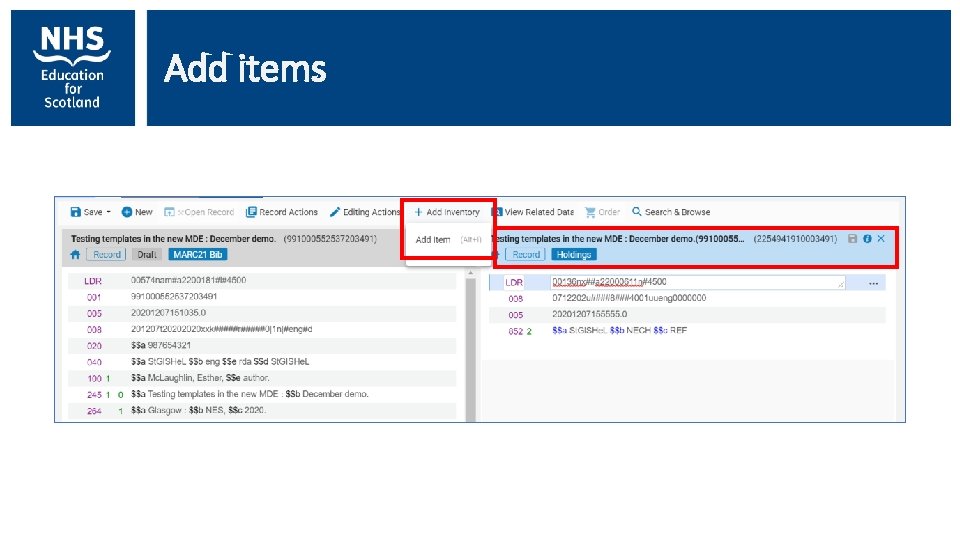
Task: Click the bib record title Testing templates
Action: [x=173, y=239]
